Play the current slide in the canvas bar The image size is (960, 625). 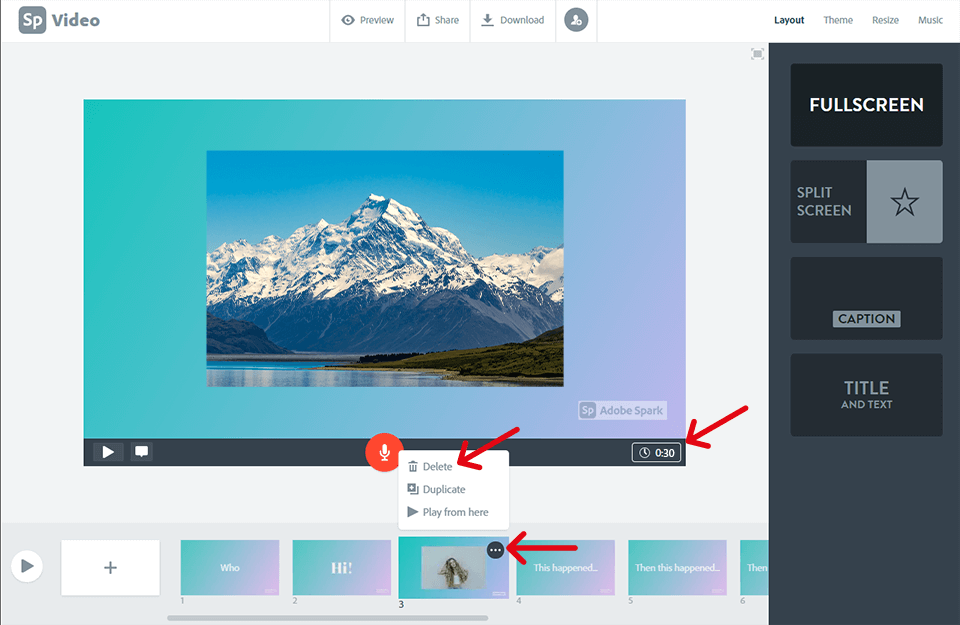coord(108,452)
